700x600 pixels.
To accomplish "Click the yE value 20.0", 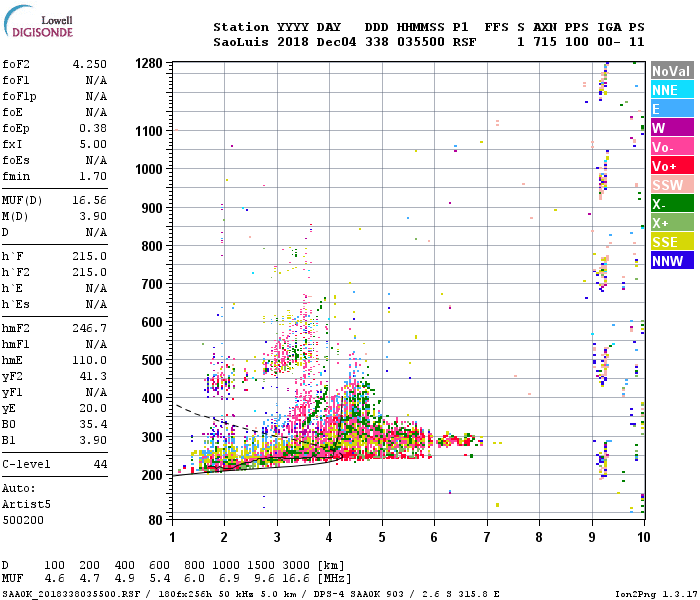I will 93,408.
